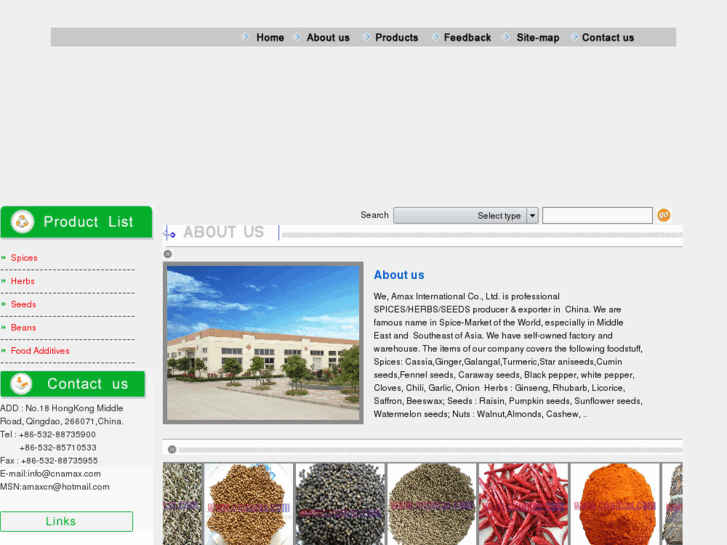Image resolution: width=727 pixels, height=545 pixels.
Task: Open the red chili peppers thumbnail
Action: point(523,504)
